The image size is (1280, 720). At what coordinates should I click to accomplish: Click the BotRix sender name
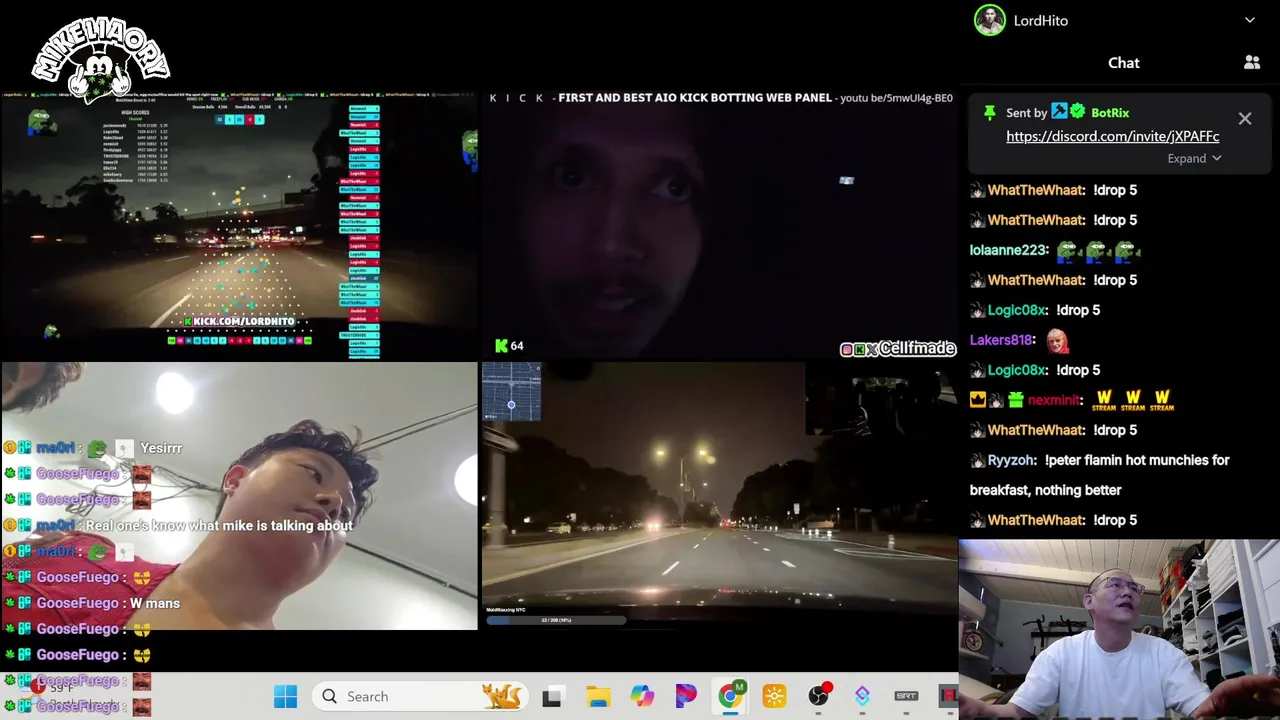(x=1110, y=113)
